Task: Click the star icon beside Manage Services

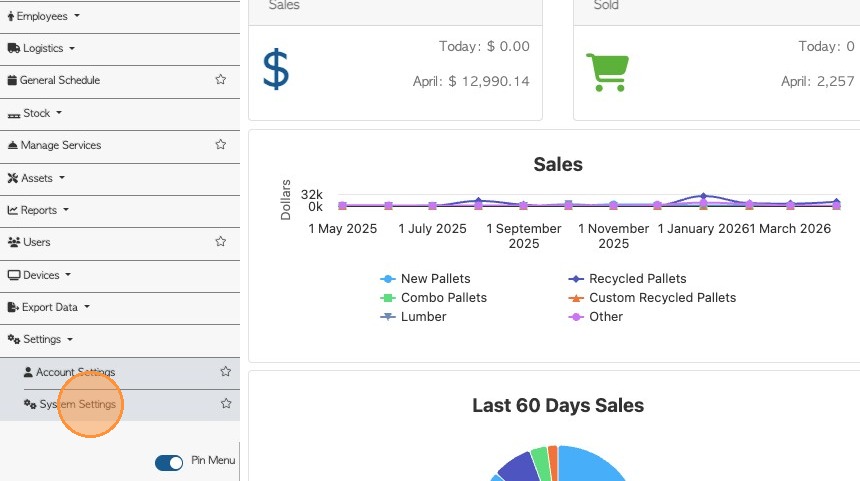Action: point(220,144)
